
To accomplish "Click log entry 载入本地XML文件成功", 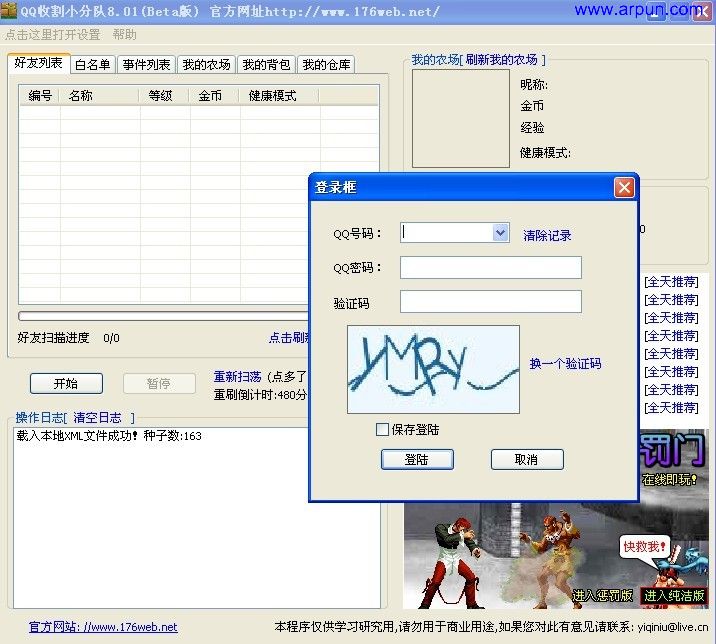I will (x=109, y=436).
